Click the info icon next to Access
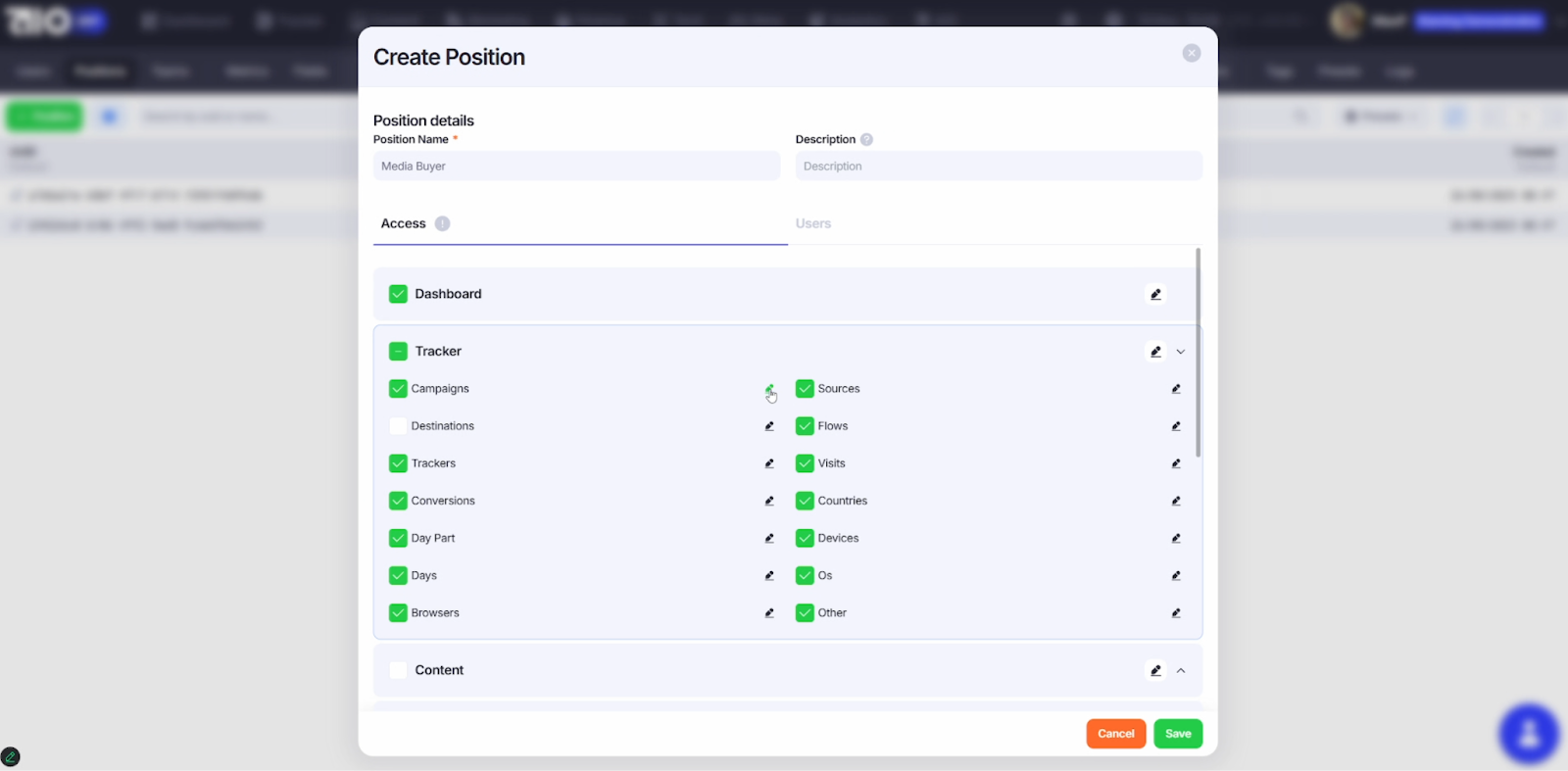1568x771 pixels. (x=442, y=223)
